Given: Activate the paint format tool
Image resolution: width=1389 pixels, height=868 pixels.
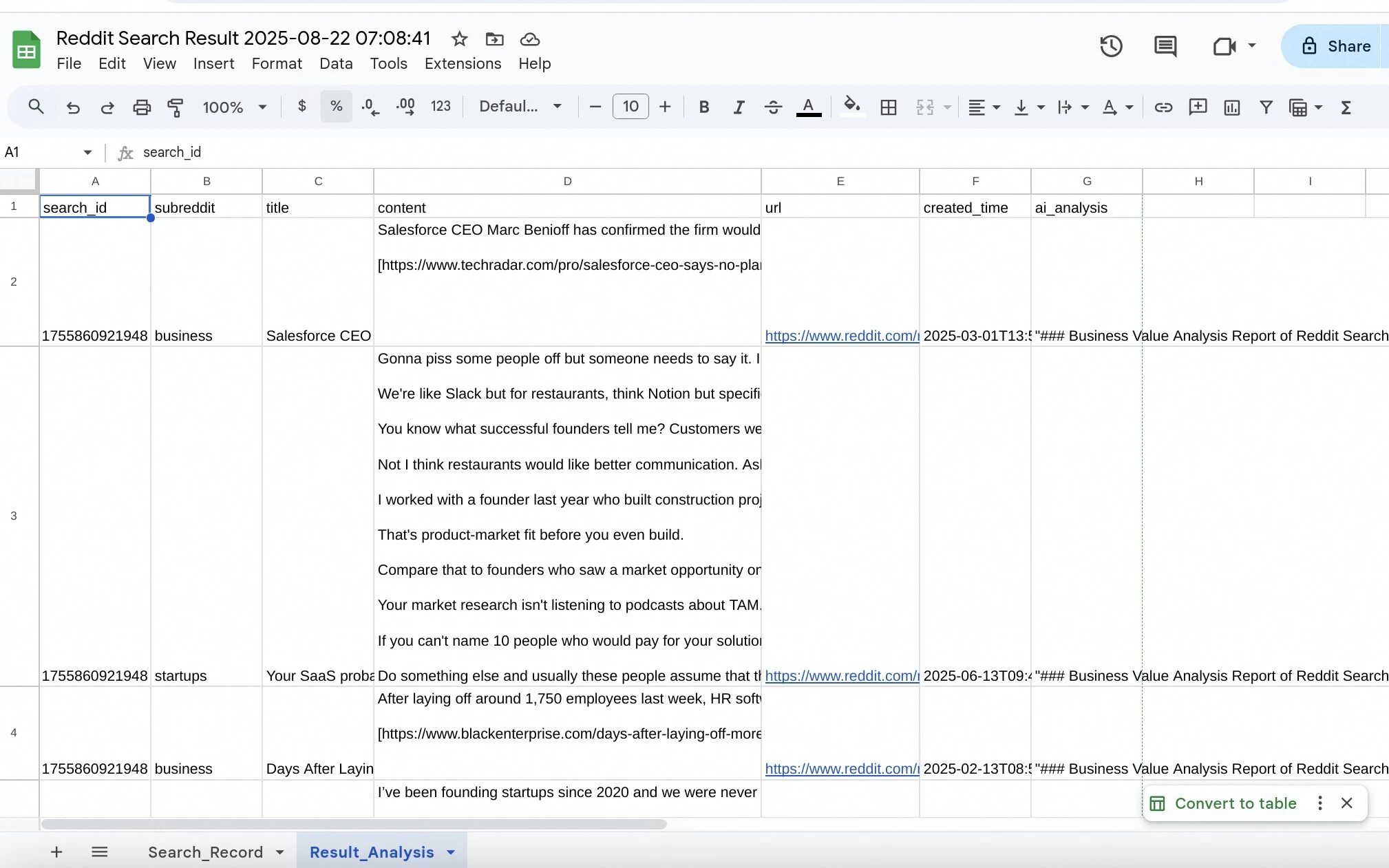Looking at the screenshot, I should click(176, 107).
